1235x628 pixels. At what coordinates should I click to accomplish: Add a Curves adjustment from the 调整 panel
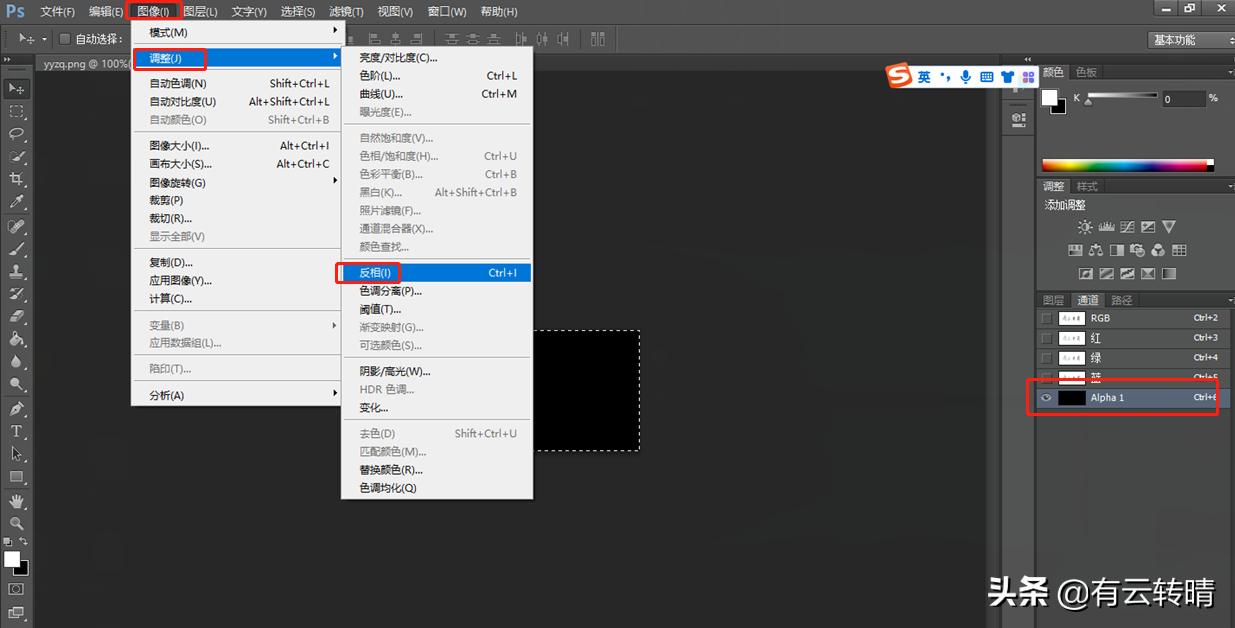point(1127,227)
